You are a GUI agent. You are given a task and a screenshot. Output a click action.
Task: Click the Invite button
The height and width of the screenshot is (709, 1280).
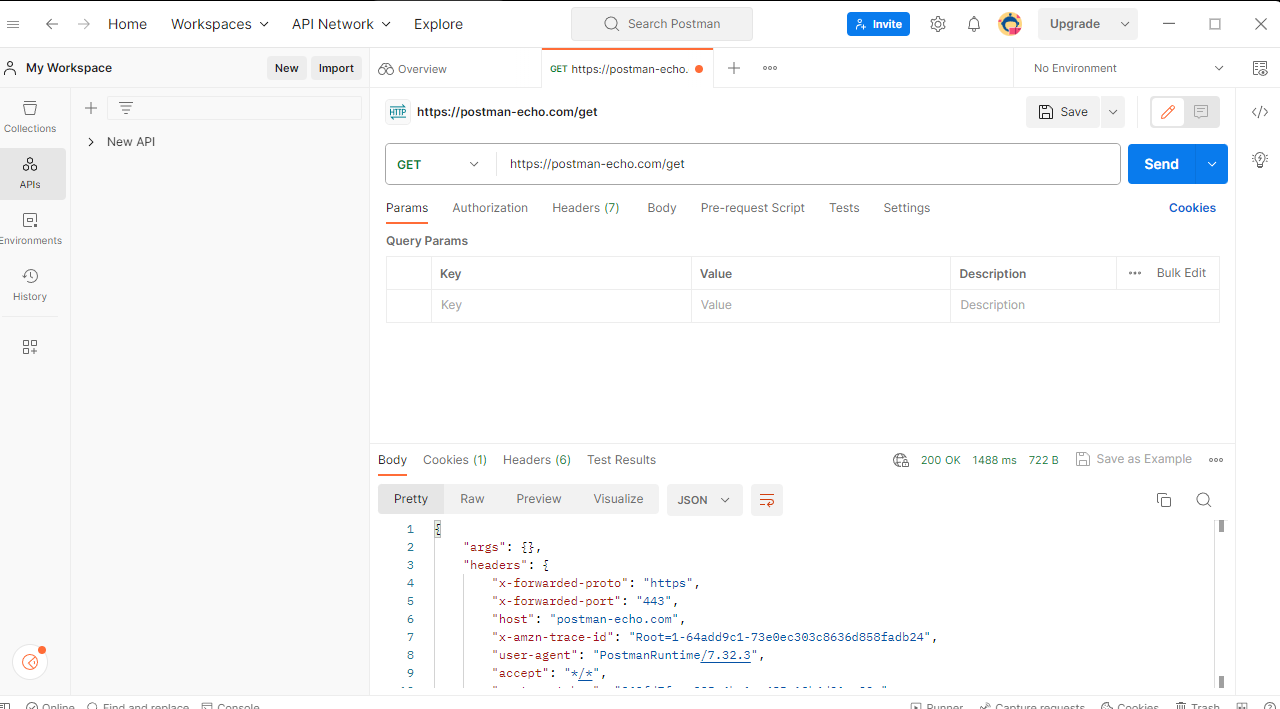878,24
